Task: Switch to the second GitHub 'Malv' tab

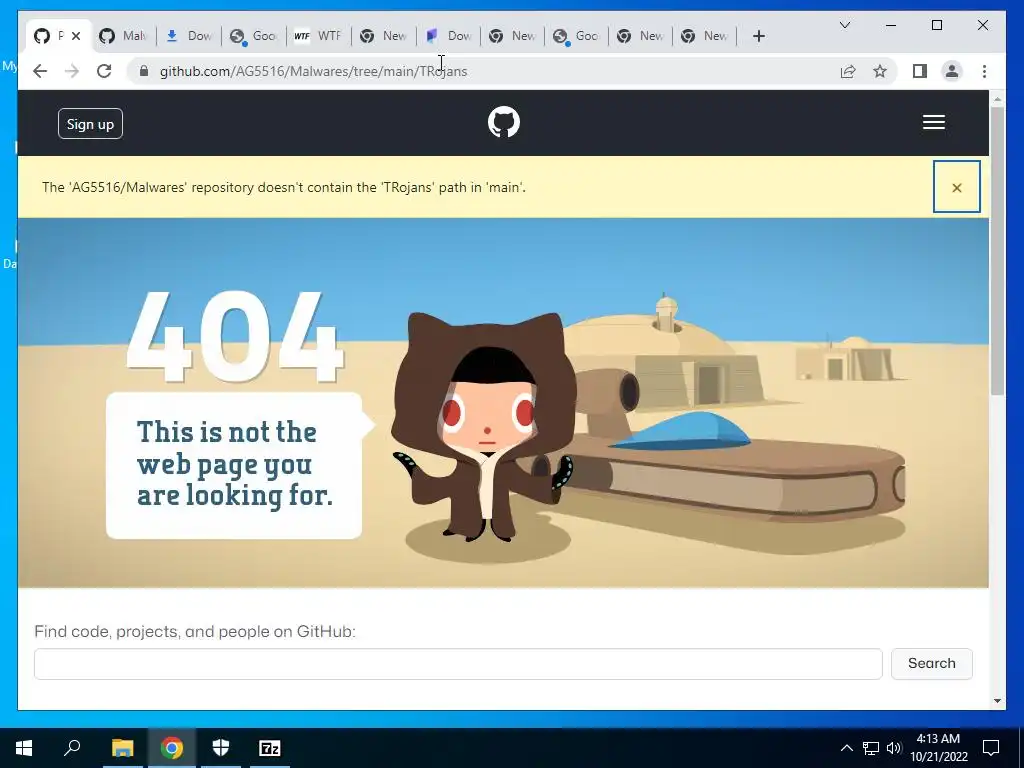Action: [x=123, y=36]
